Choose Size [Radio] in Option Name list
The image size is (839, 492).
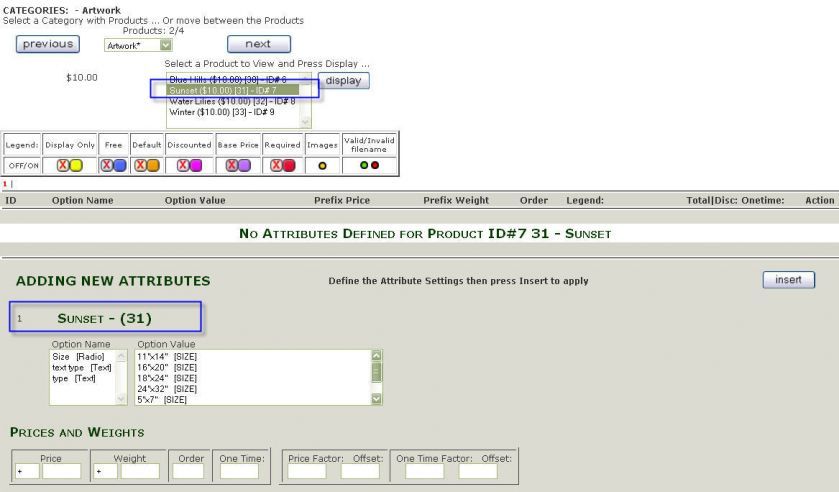pyautogui.click(x=78, y=356)
